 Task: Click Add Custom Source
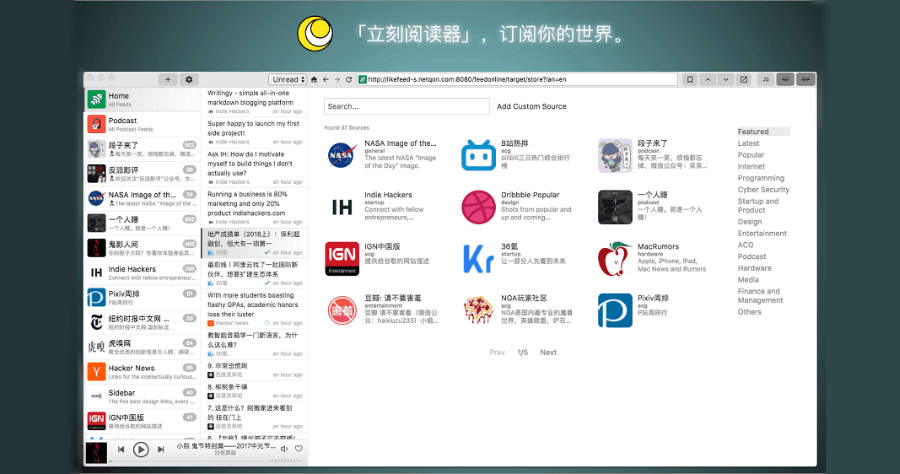(x=532, y=106)
